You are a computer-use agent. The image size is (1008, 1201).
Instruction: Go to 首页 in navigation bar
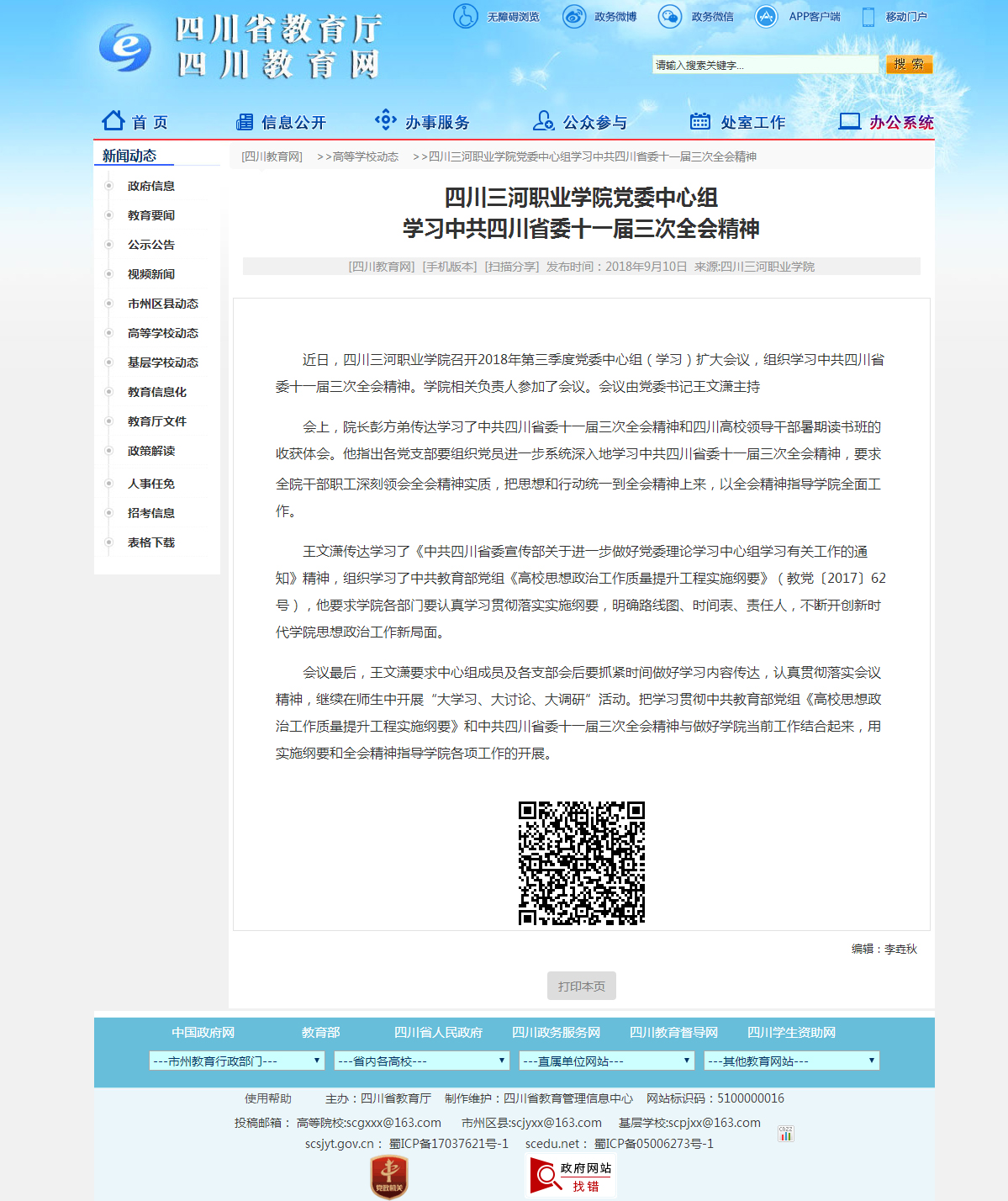coord(135,122)
